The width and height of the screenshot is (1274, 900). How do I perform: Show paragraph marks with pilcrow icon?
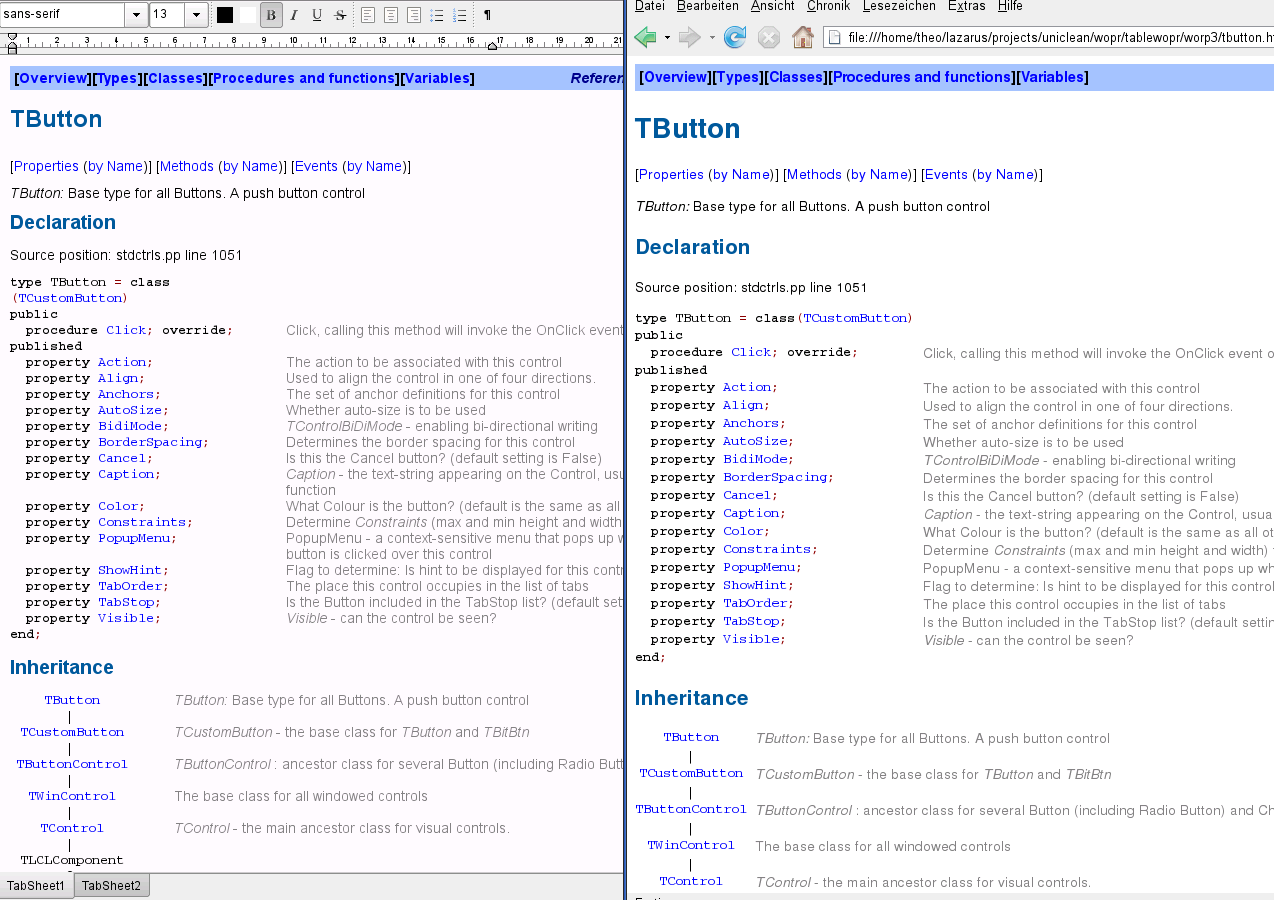[487, 15]
